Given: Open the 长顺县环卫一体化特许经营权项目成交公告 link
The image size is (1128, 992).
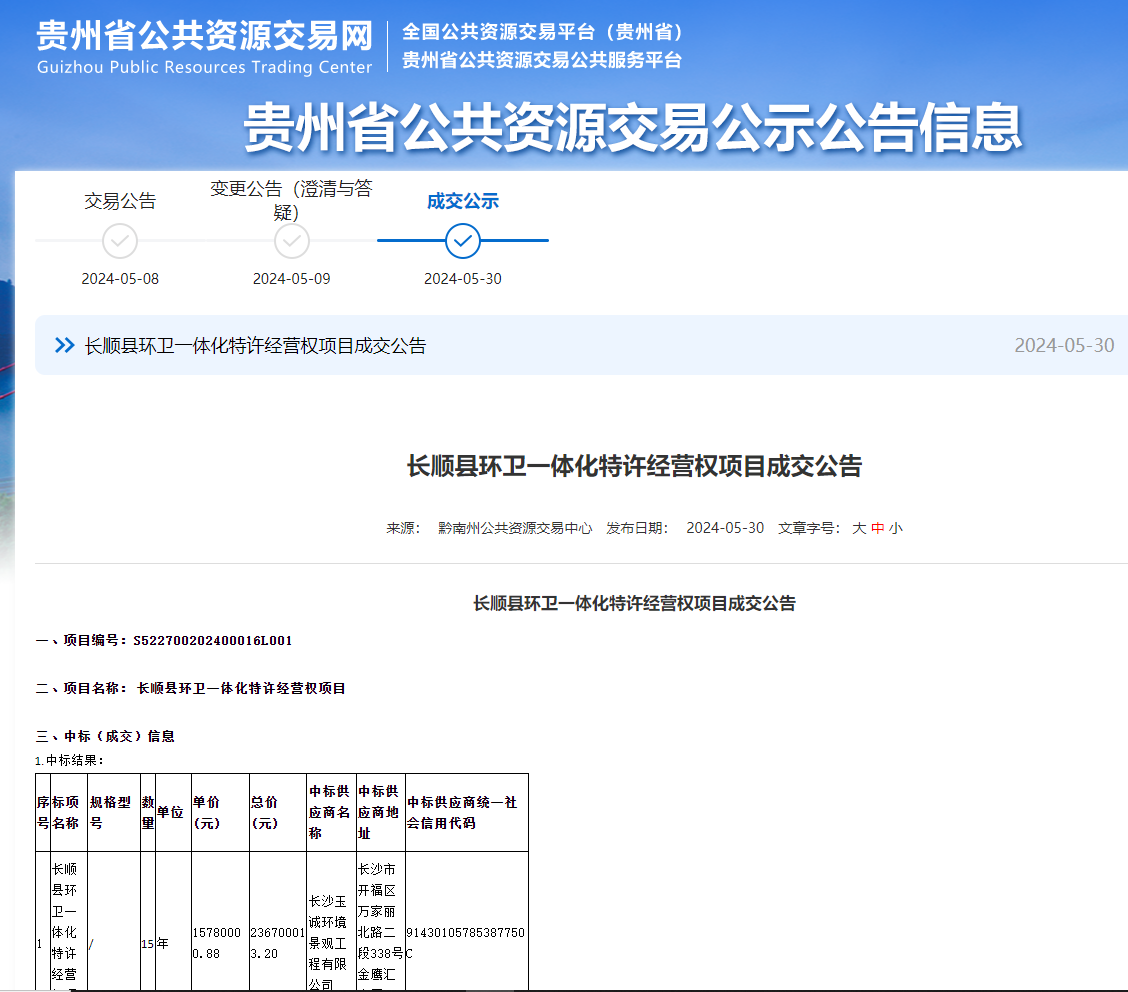Looking at the screenshot, I should (253, 345).
